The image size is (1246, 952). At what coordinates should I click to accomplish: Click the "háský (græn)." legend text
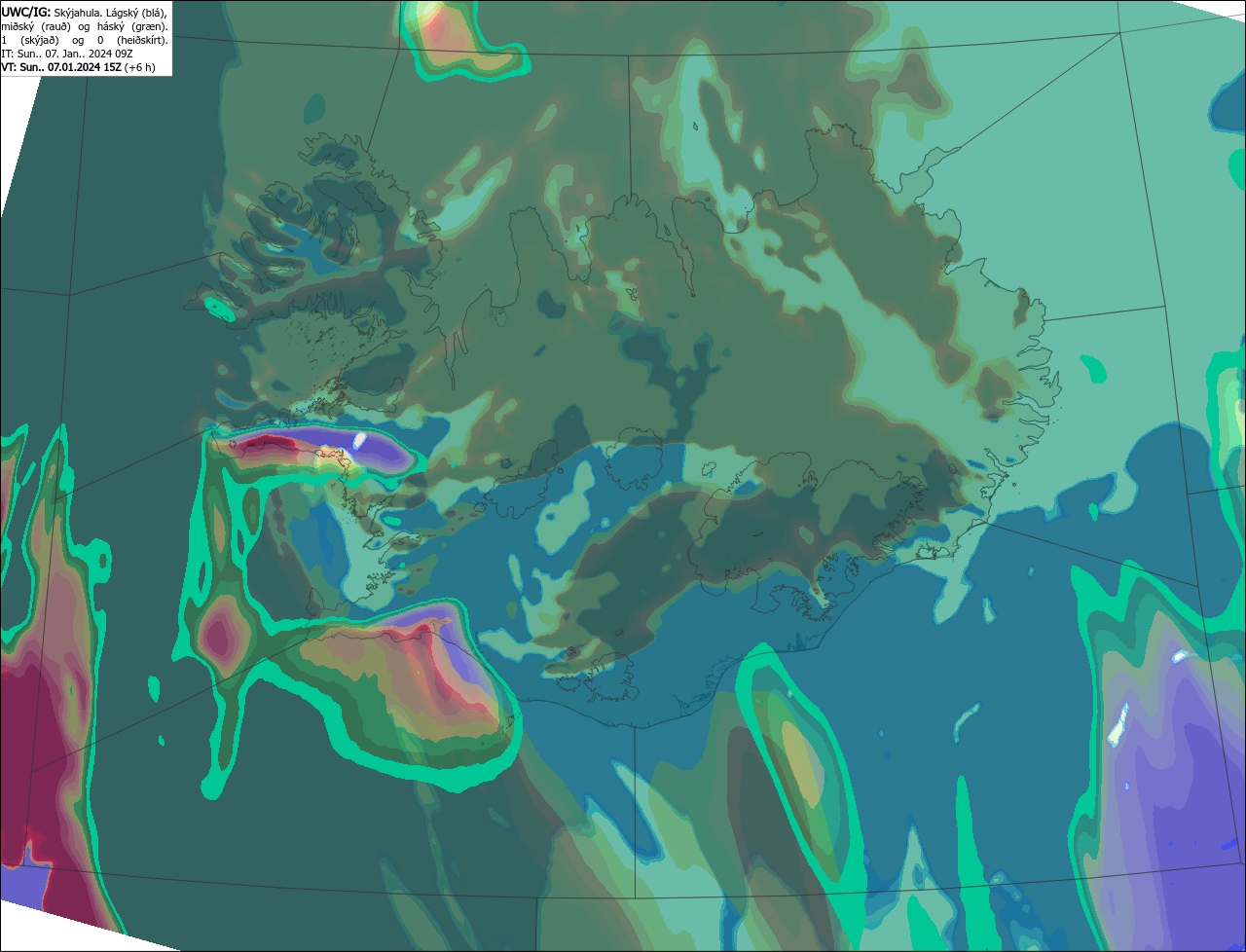(x=133, y=25)
